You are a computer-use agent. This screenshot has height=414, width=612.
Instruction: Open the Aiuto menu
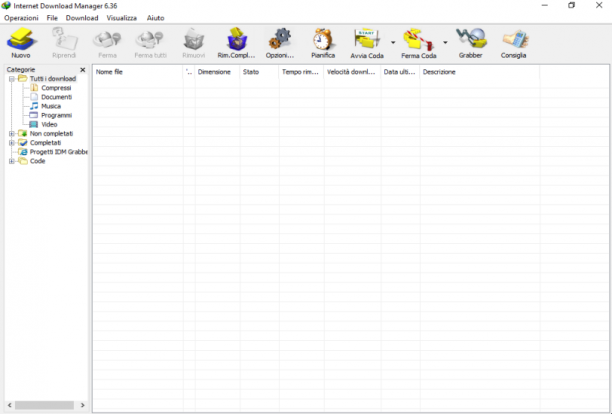155,18
